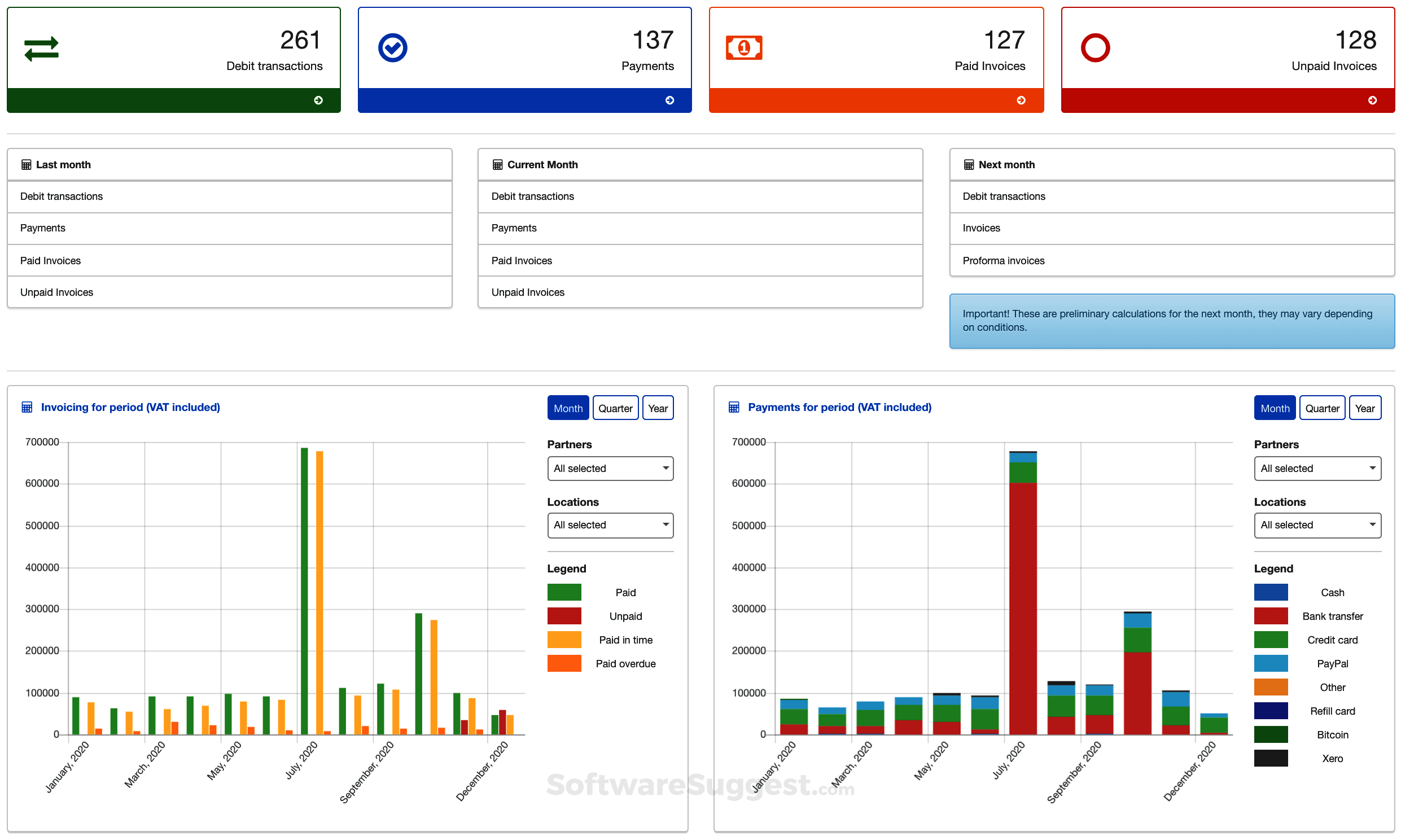Open Paid Invoices in the Last month table
This screenshot has height=840, width=1401.
tap(50, 260)
